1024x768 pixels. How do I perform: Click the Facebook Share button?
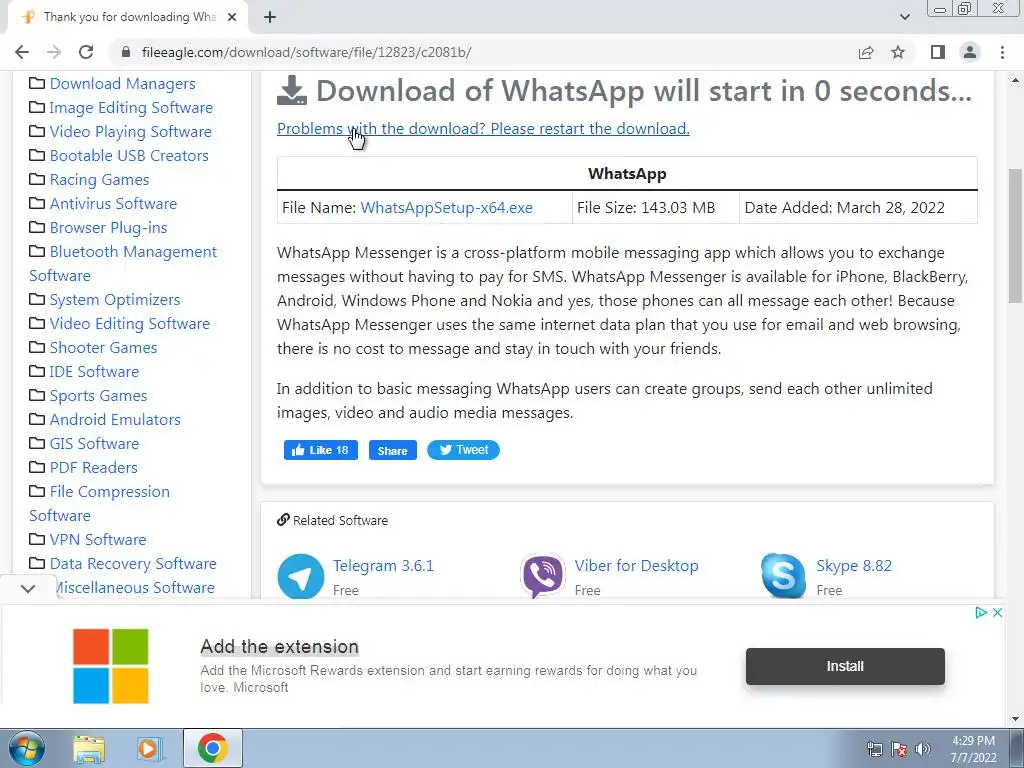pos(392,450)
